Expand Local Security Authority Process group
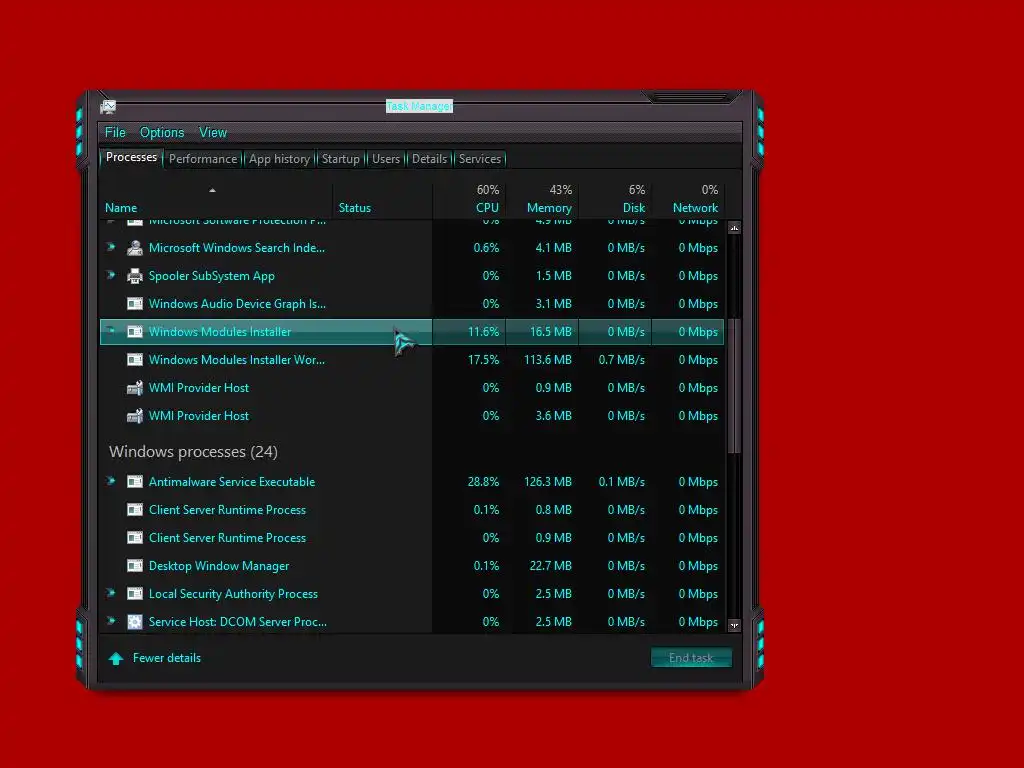This screenshot has width=1024, height=768. pos(111,593)
